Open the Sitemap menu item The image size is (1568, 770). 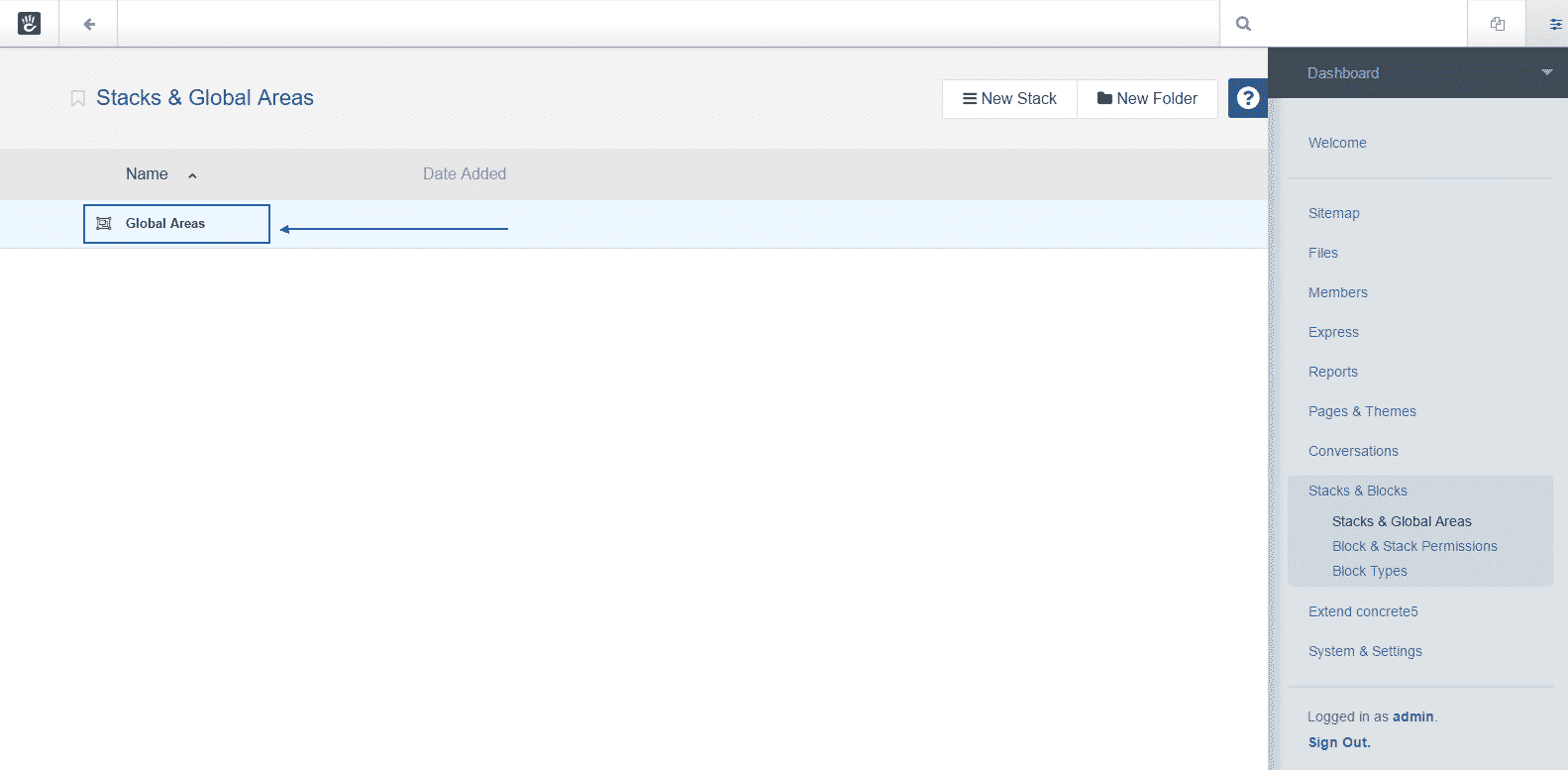[1333, 213]
